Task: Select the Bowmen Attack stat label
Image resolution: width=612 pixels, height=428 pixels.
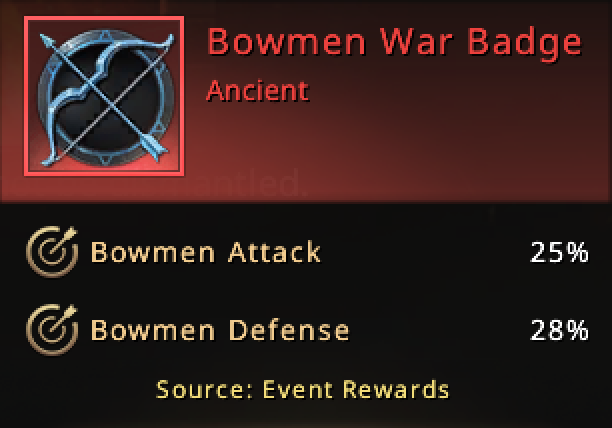Action: pos(206,252)
